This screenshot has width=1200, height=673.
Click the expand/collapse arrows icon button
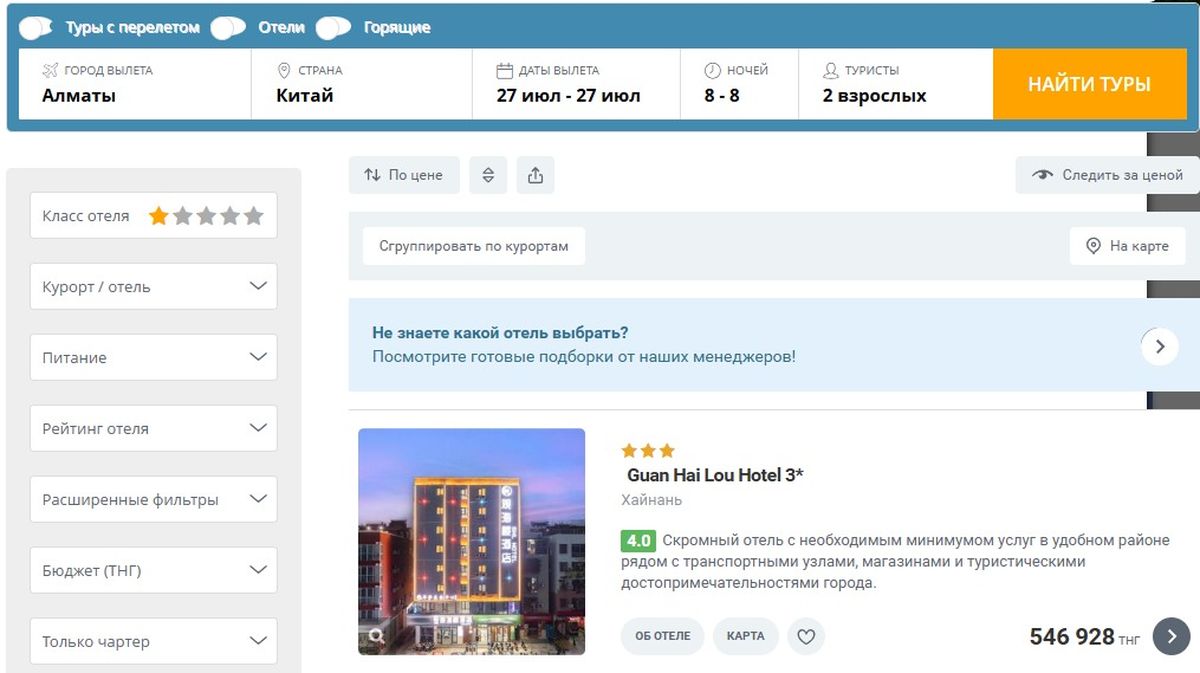[x=488, y=175]
